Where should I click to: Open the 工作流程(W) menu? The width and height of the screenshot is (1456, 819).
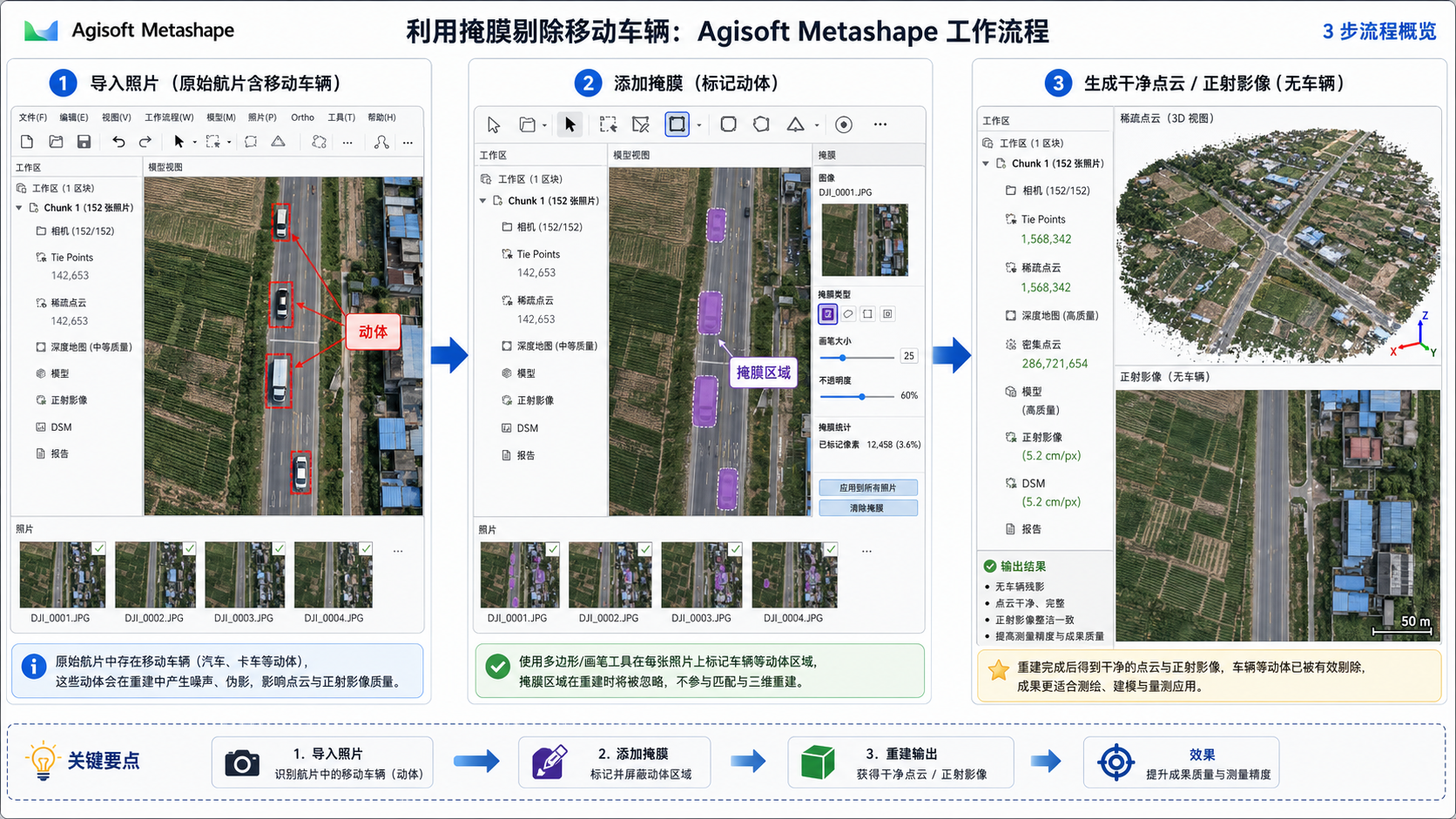[169, 117]
